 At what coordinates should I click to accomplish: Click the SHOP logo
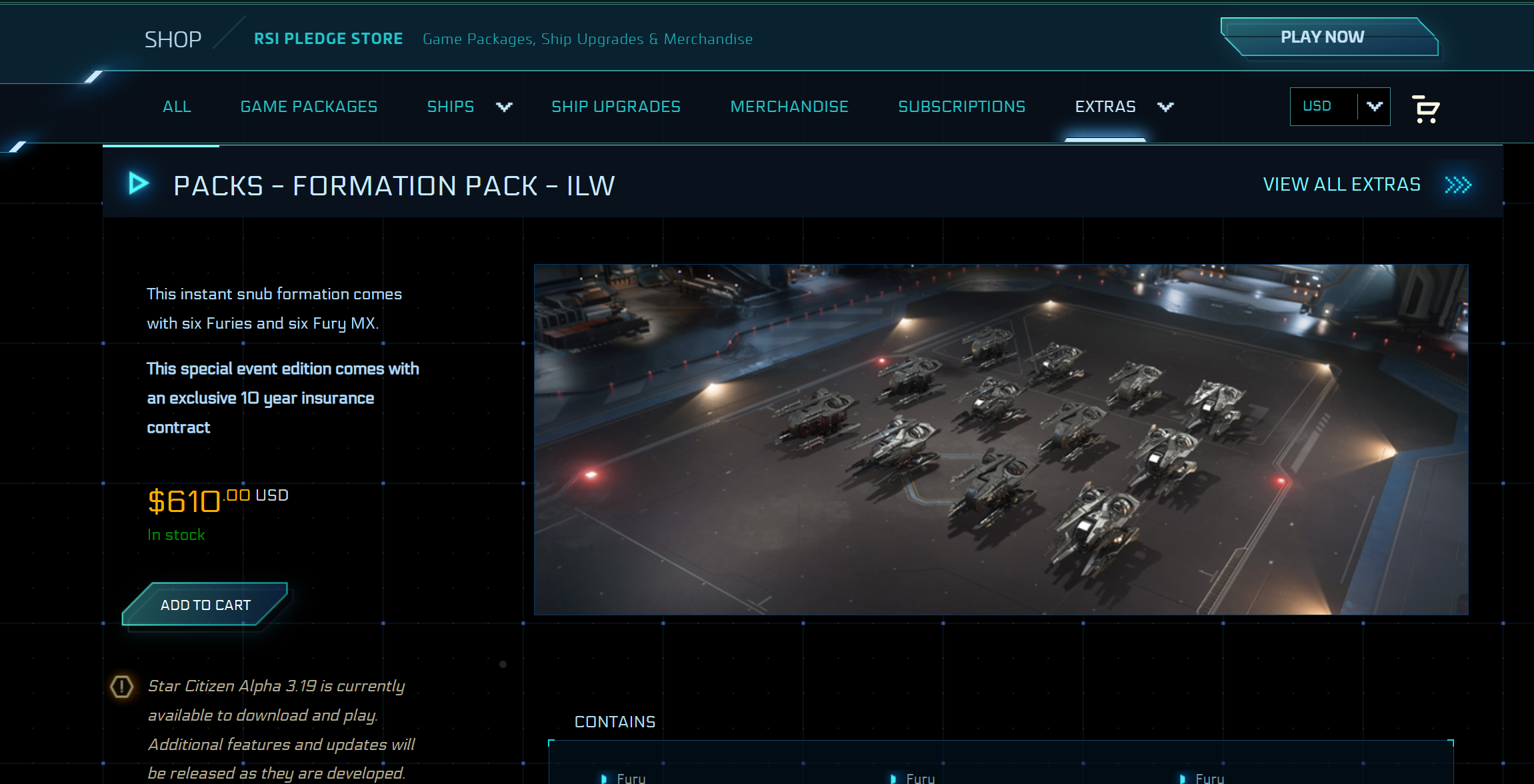click(x=172, y=38)
